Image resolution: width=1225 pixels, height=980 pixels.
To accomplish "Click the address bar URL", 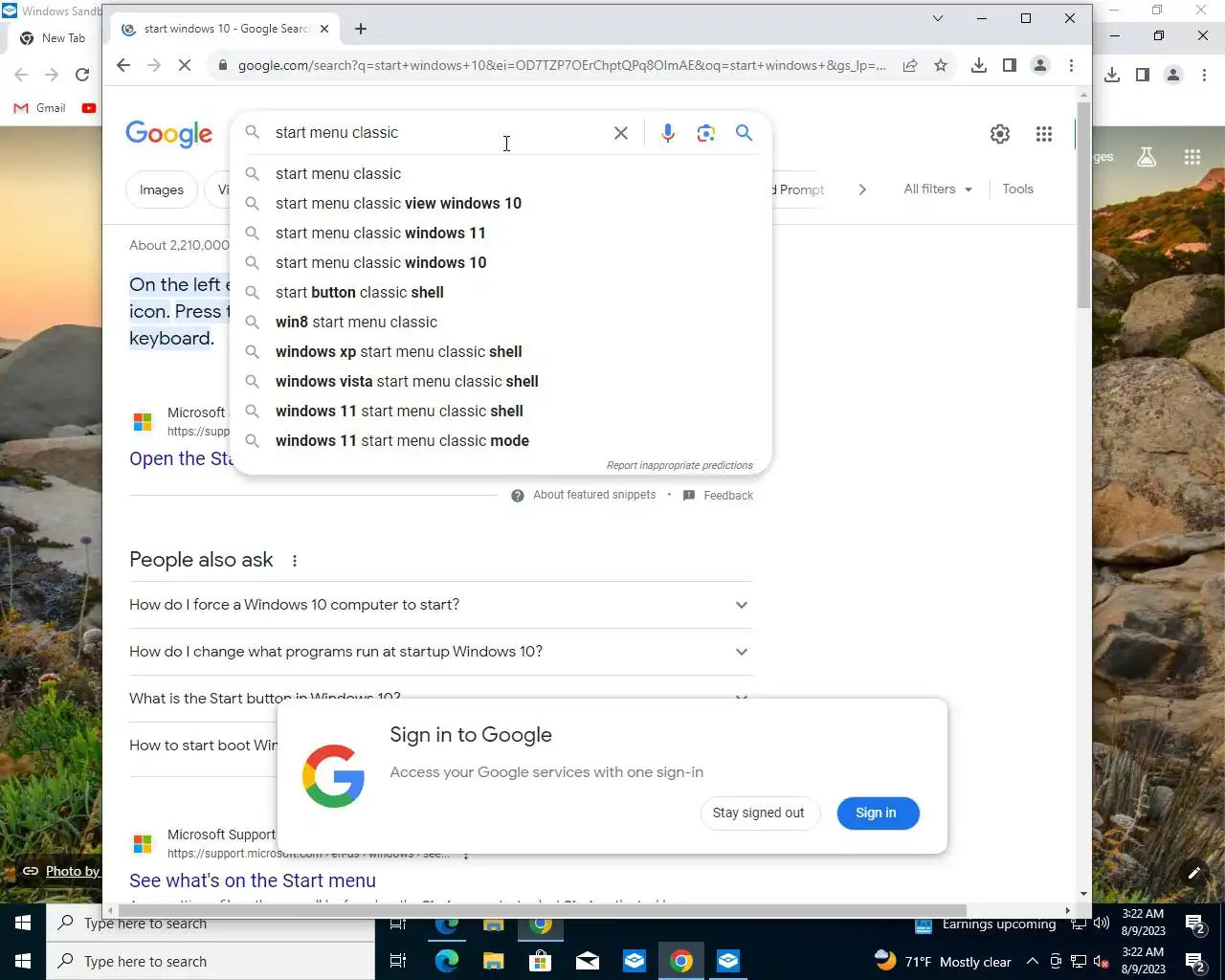I will pyautogui.click(x=562, y=65).
